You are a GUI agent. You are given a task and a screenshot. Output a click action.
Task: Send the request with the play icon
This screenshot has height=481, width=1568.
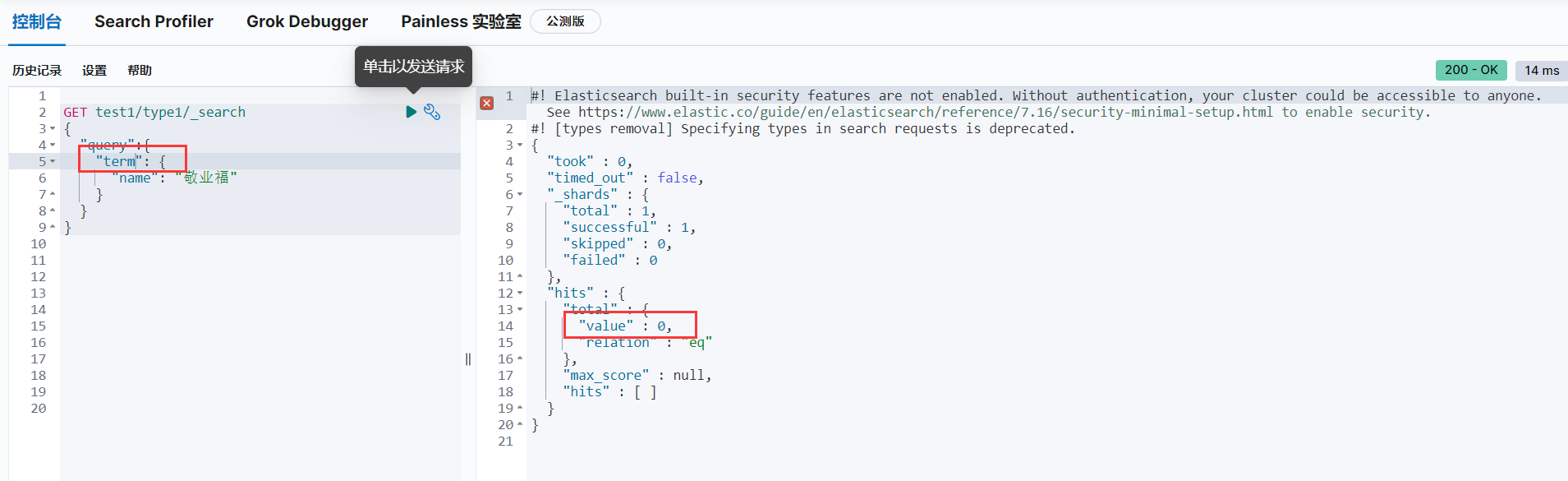pos(411,112)
